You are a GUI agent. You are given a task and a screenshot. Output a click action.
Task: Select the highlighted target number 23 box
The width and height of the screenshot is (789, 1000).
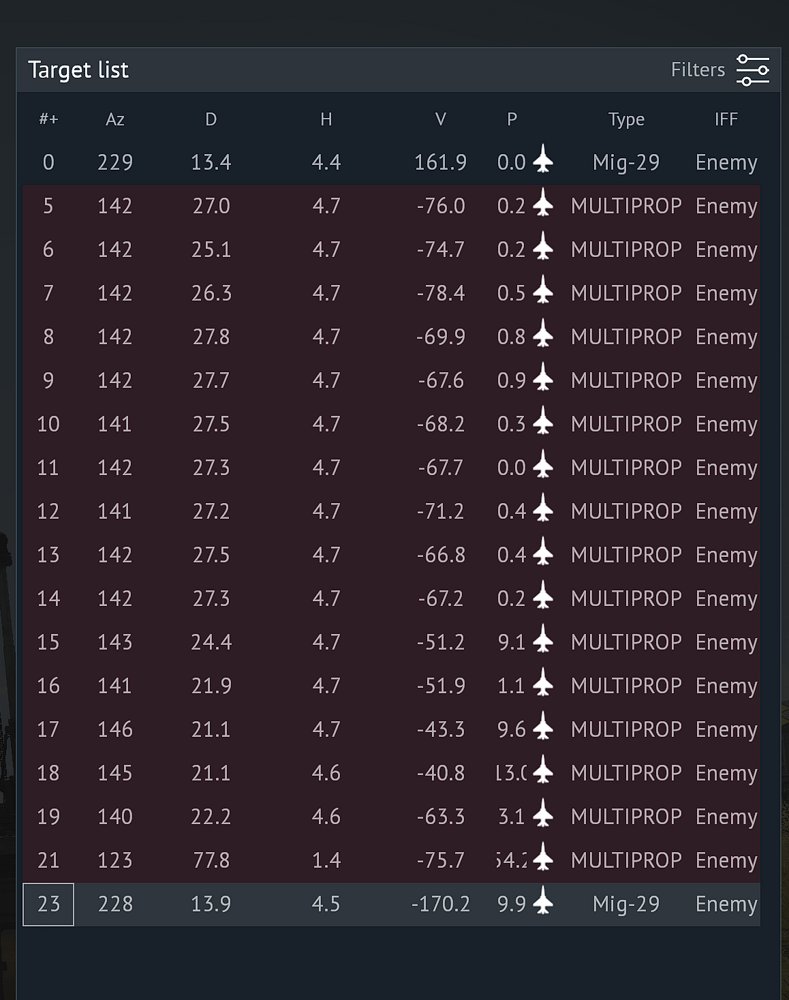[x=48, y=904]
